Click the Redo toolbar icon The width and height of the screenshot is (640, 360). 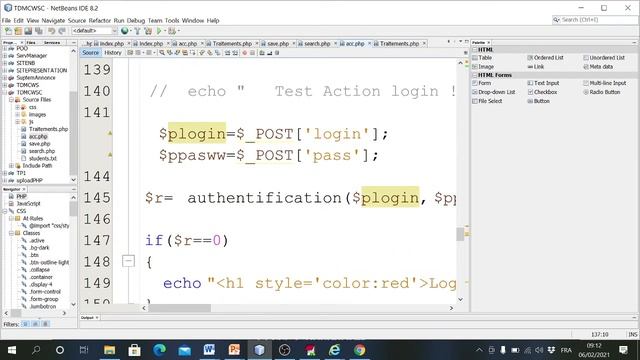[x=62, y=31]
